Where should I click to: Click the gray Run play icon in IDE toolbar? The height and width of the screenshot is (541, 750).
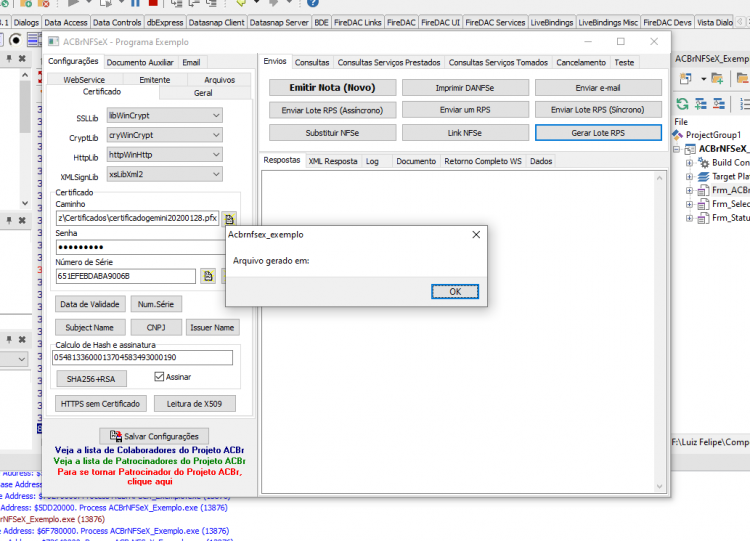(73, 3)
